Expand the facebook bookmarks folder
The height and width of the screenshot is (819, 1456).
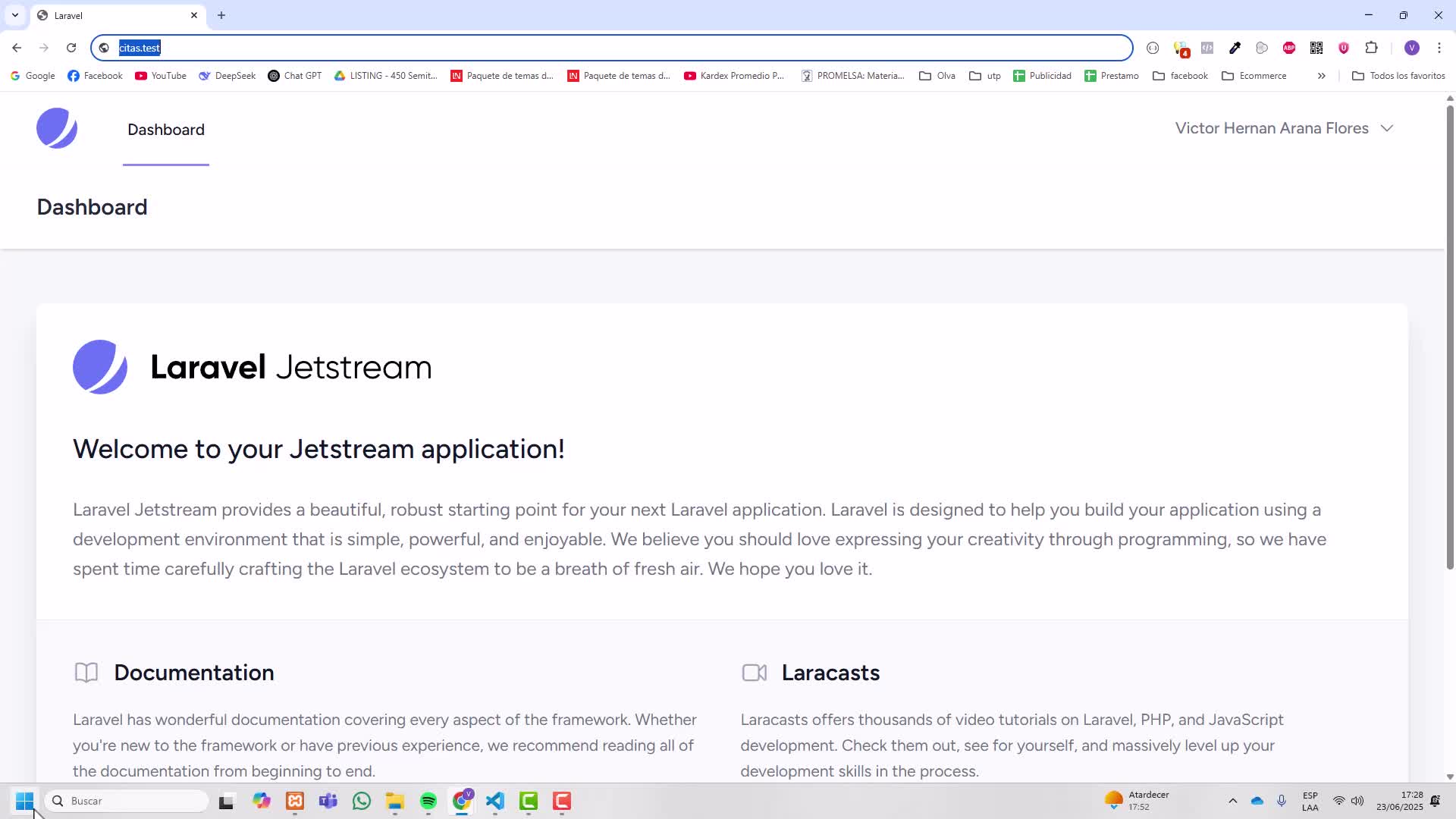tap(1180, 76)
